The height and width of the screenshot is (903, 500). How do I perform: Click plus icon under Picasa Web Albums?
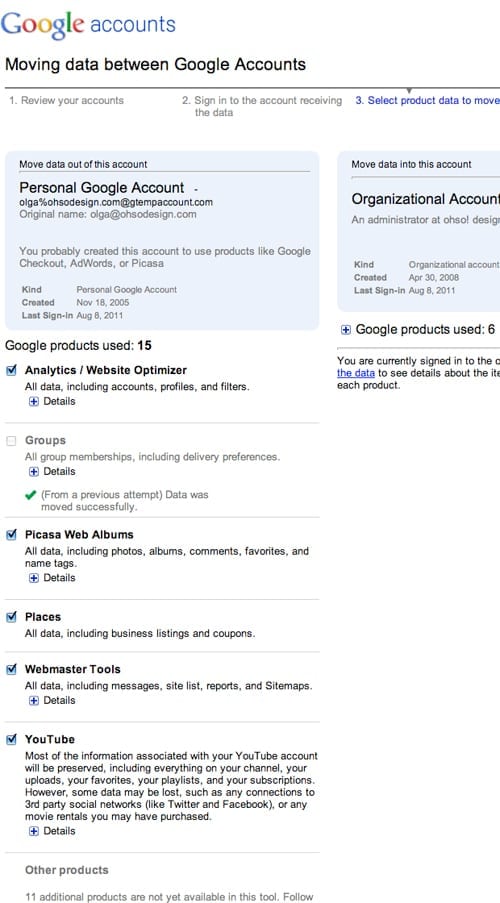coord(34,578)
